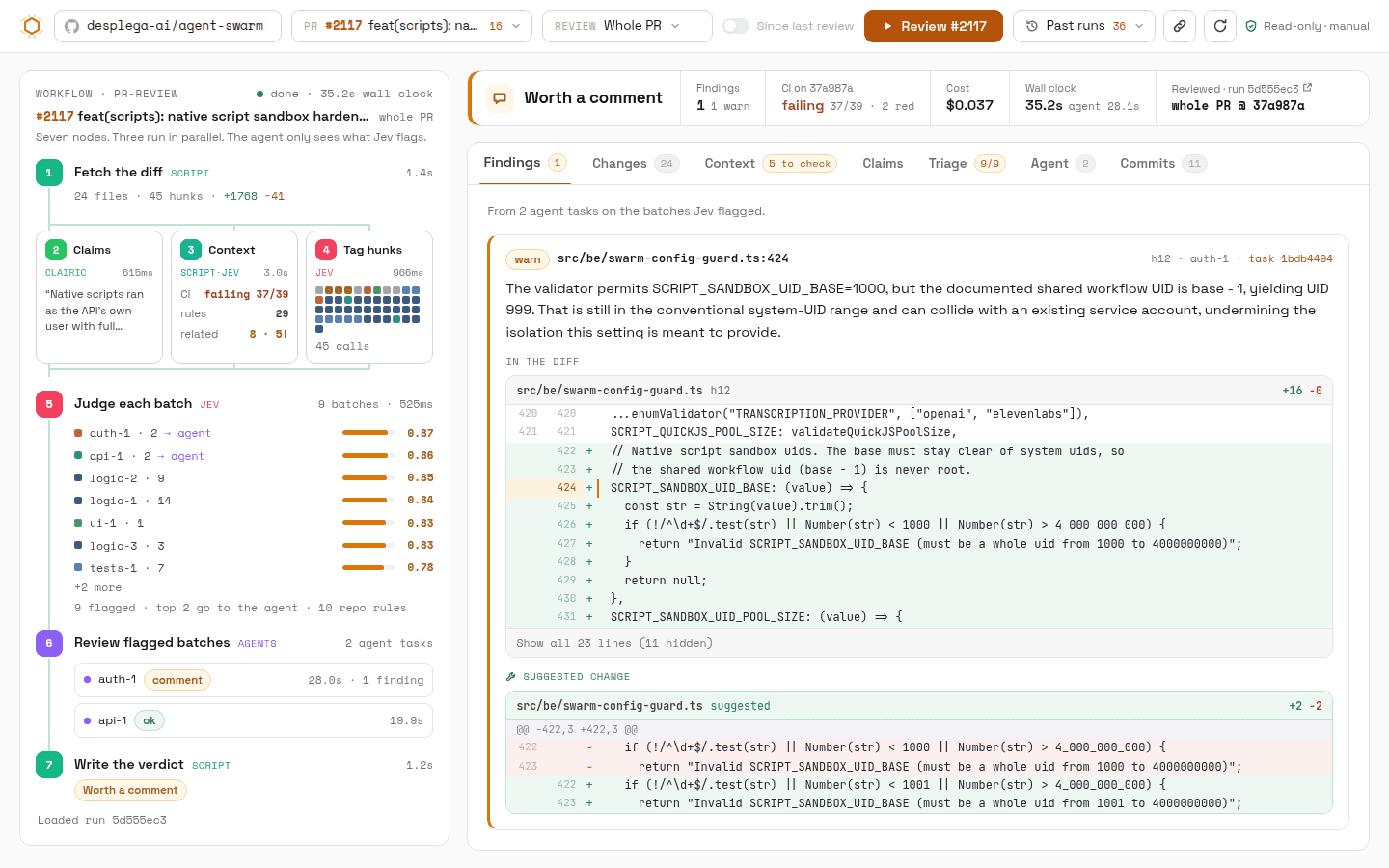Click the wrench icon by Suggested change
This screenshot has height=868, width=1389.
tap(511, 677)
